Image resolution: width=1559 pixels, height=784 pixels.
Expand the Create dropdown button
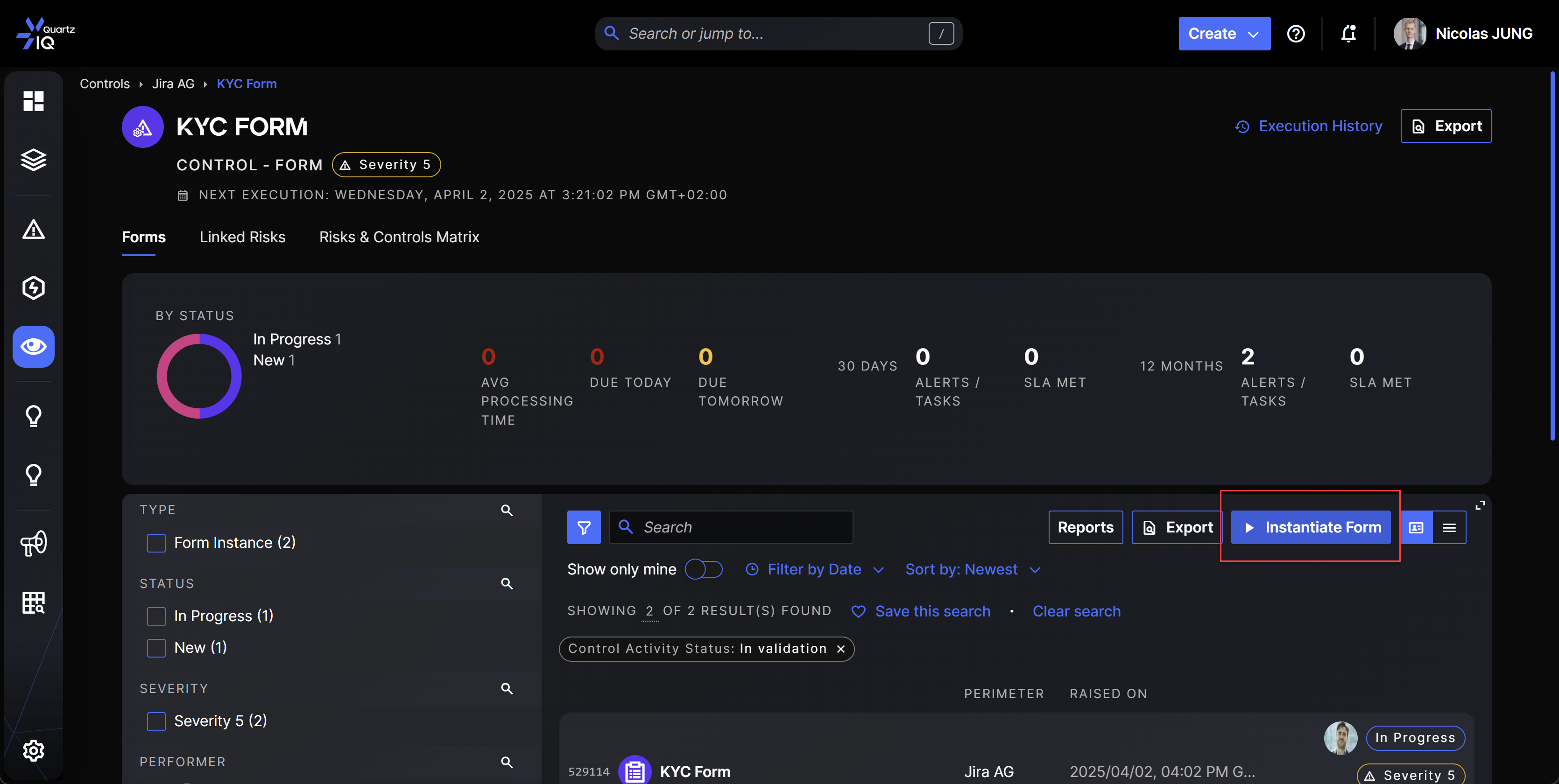(1224, 34)
